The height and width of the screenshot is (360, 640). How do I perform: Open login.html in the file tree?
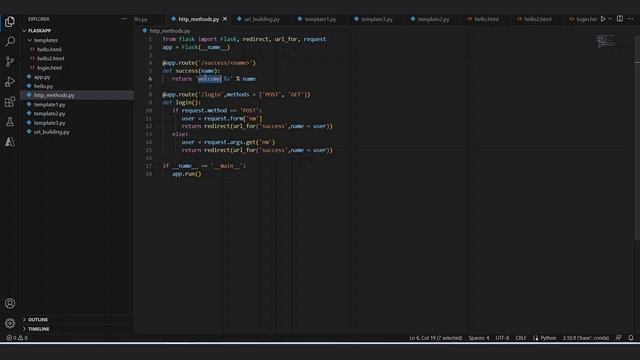49,68
